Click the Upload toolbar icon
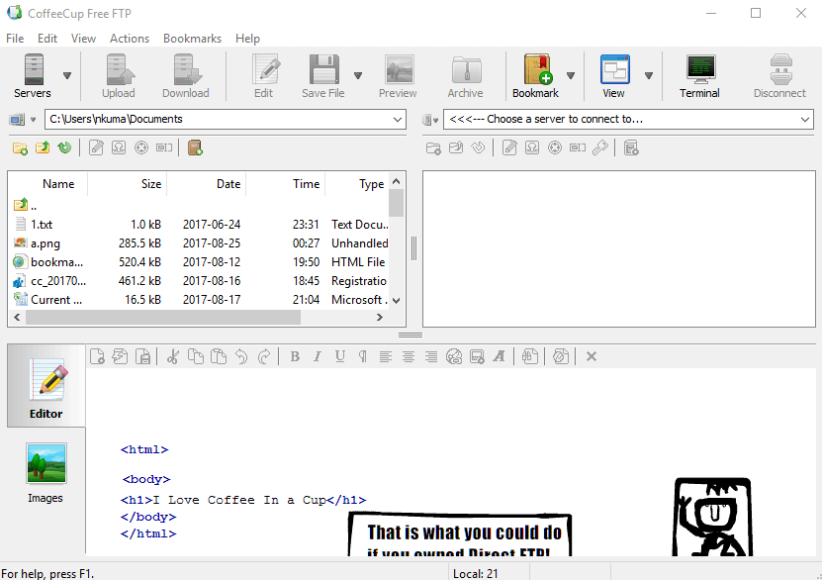The image size is (822, 580). [118, 76]
